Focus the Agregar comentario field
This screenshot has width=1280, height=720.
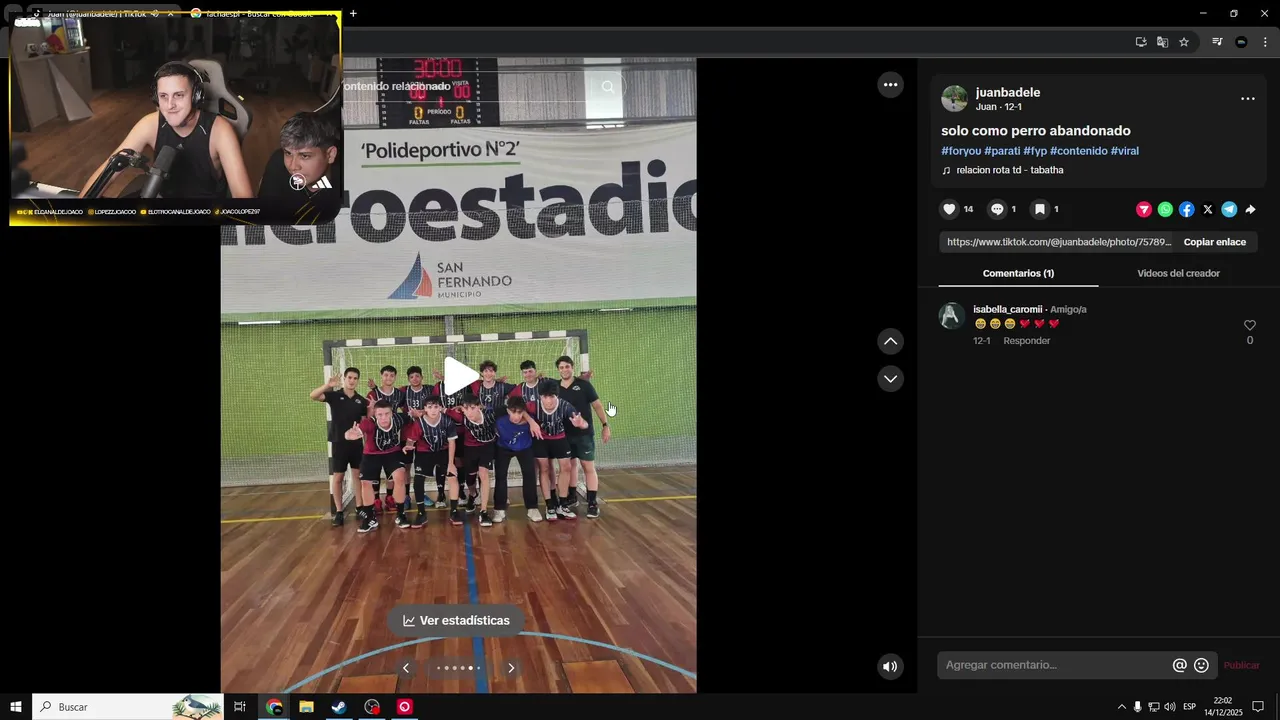[x=1056, y=665]
